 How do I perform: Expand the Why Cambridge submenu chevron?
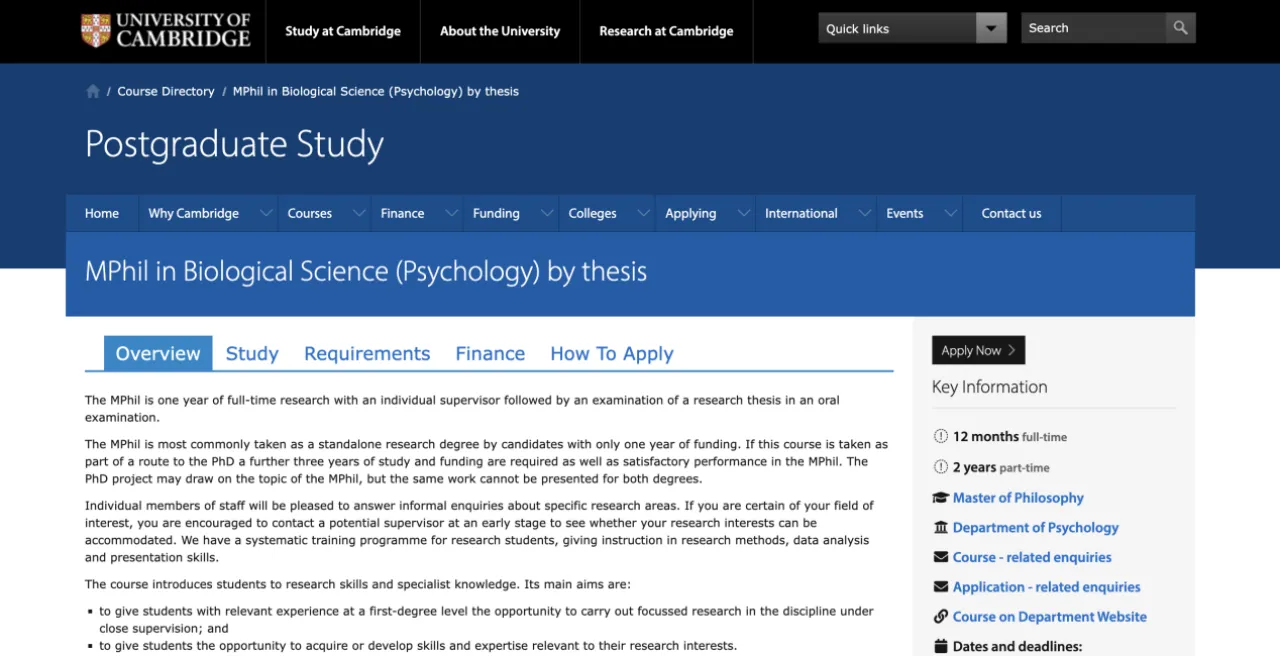click(265, 213)
